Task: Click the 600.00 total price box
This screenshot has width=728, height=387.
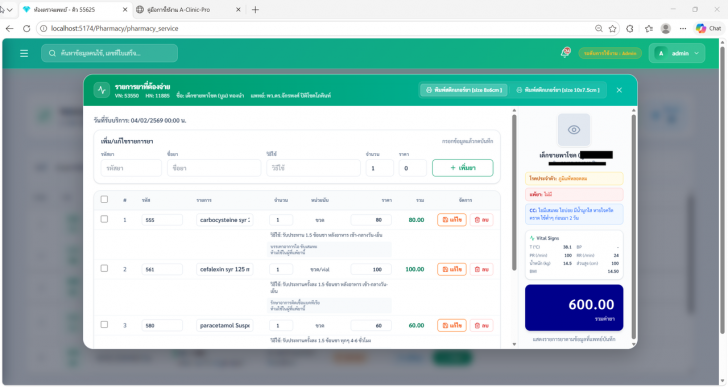Action: click(x=574, y=308)
